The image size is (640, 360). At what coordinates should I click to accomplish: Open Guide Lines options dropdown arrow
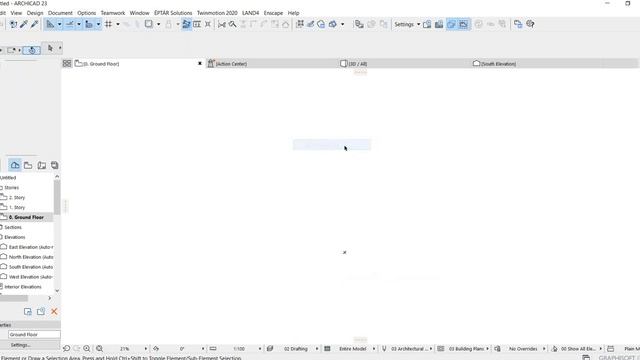pos(59,24)
